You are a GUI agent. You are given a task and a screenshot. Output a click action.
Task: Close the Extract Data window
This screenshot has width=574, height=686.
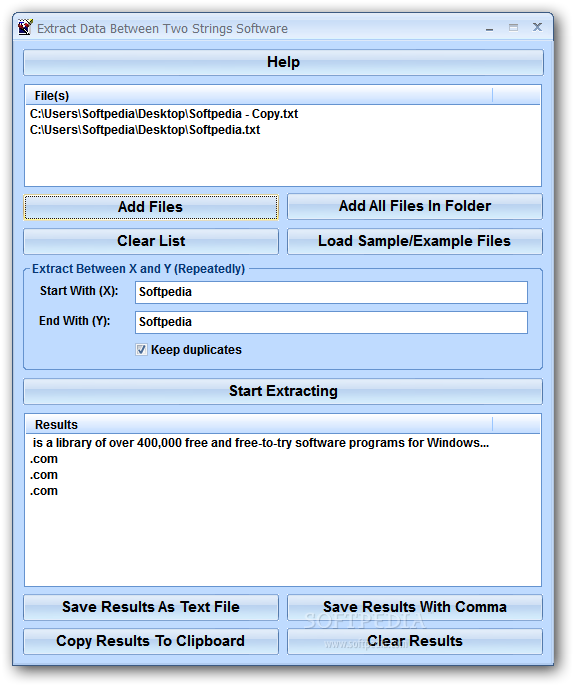(537, 27)
